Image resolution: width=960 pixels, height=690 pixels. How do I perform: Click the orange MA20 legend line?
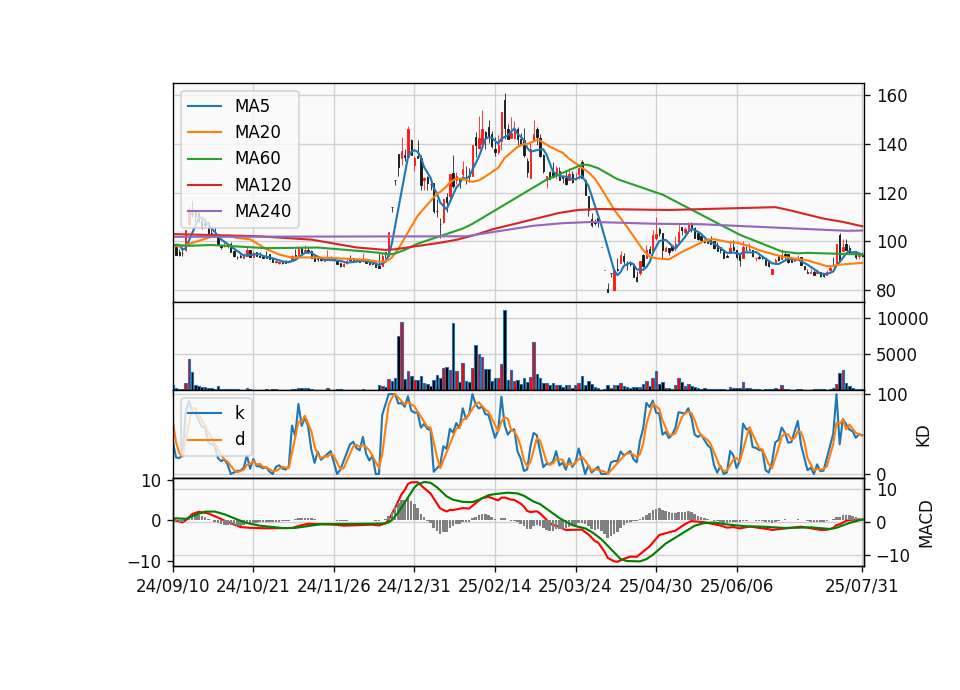pyautogui.click(x=204, y=132)
